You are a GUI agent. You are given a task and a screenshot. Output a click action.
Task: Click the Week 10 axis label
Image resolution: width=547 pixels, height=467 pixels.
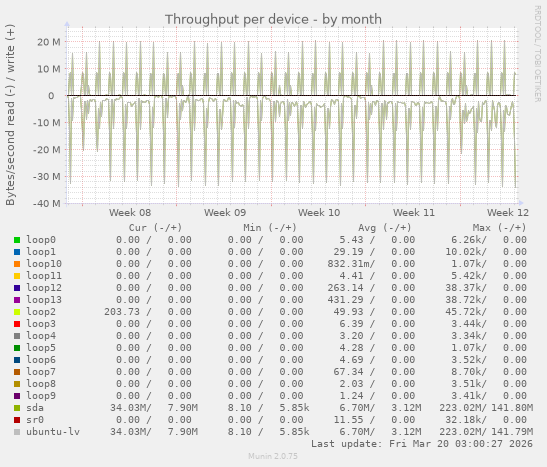(319, 212)
